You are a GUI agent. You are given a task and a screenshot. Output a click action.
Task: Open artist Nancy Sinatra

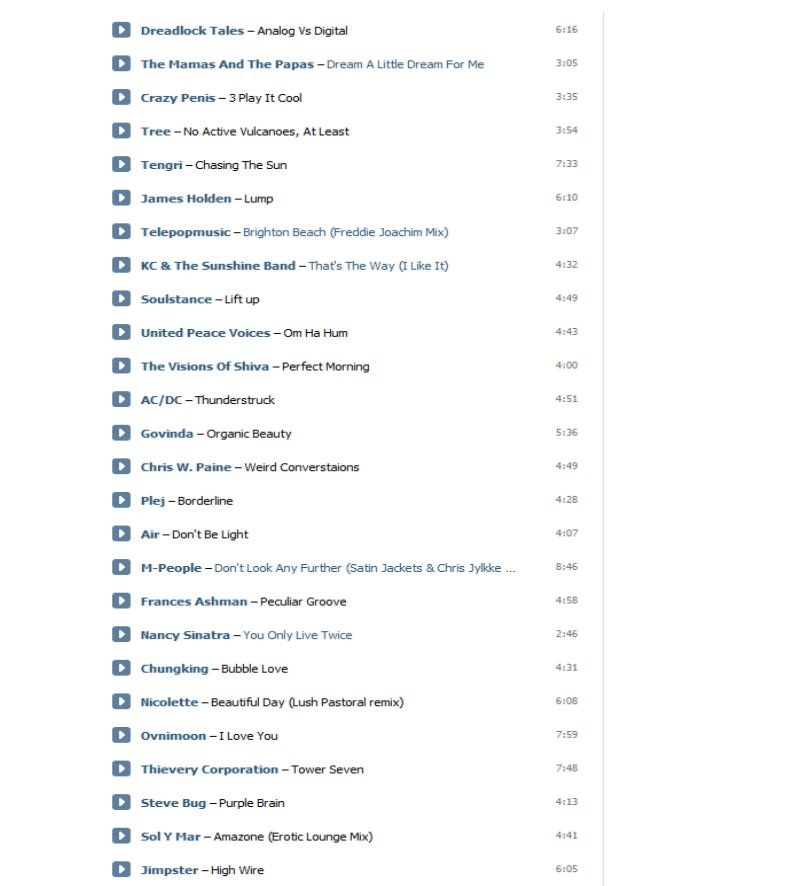coord(185,635)
